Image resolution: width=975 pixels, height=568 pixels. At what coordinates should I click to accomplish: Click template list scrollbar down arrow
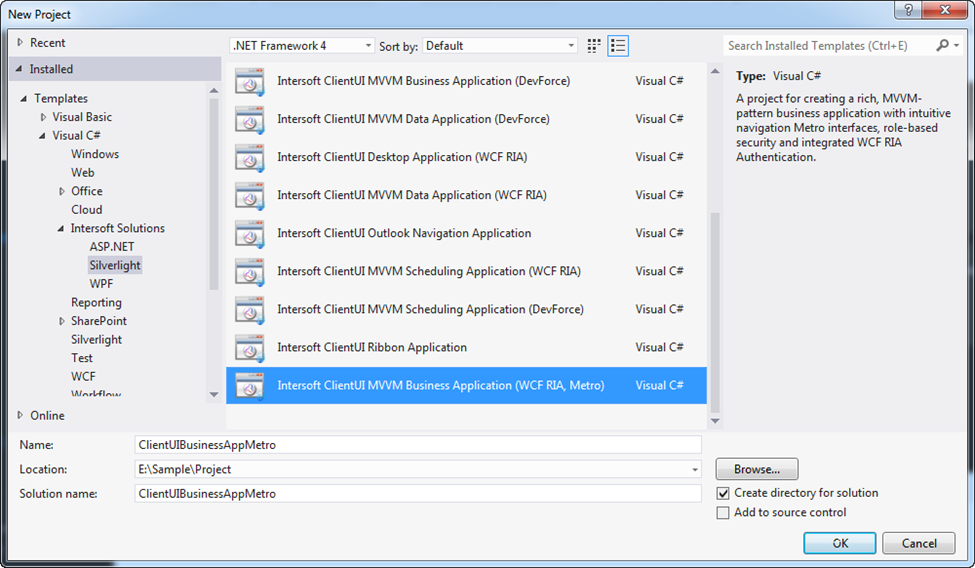(715, 421)
